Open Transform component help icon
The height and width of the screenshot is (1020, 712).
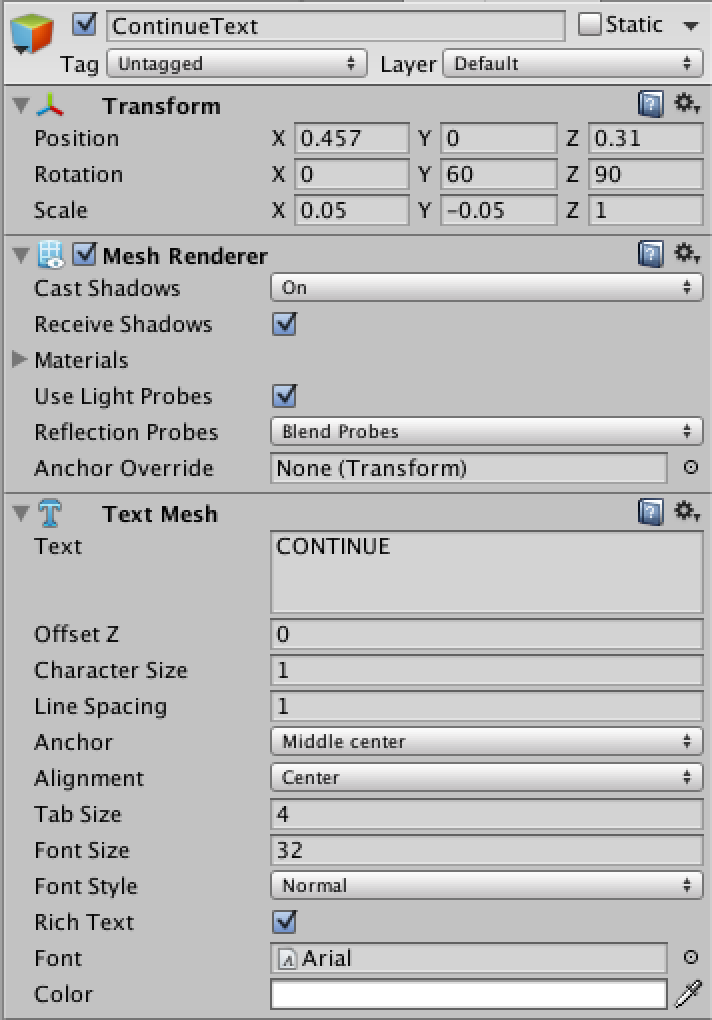650,105
